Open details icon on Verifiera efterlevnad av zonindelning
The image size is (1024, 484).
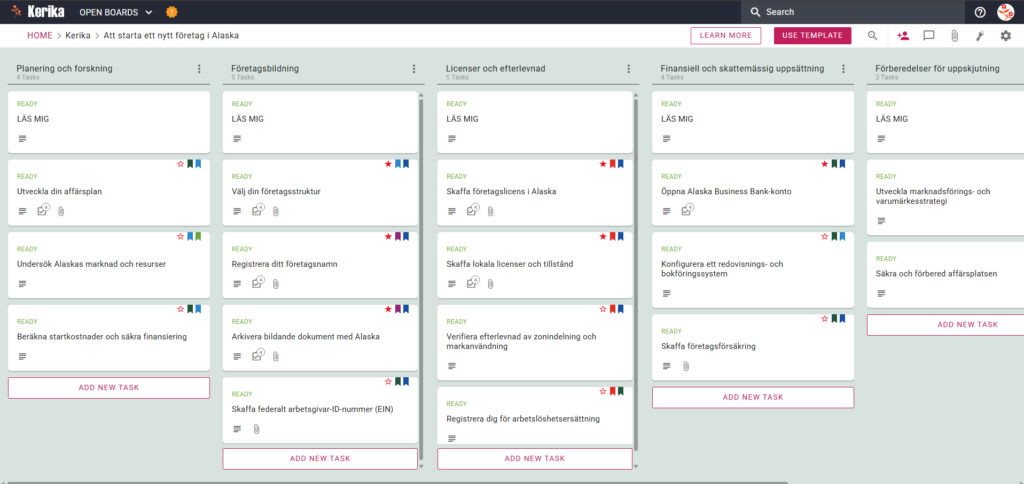(x=452, y=366)
